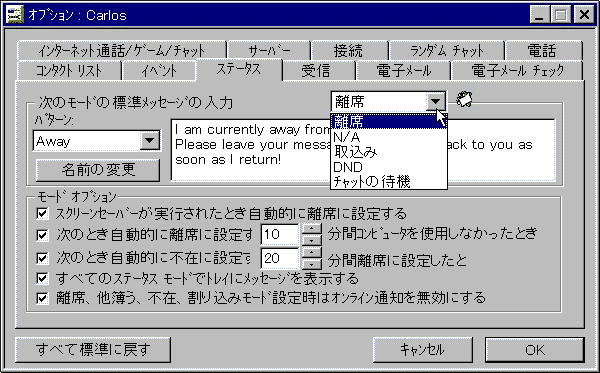Click the minutes field showing 10
The height and width of the screenshot is (373, 600).
pyautogui.click(x=280, y=234)
